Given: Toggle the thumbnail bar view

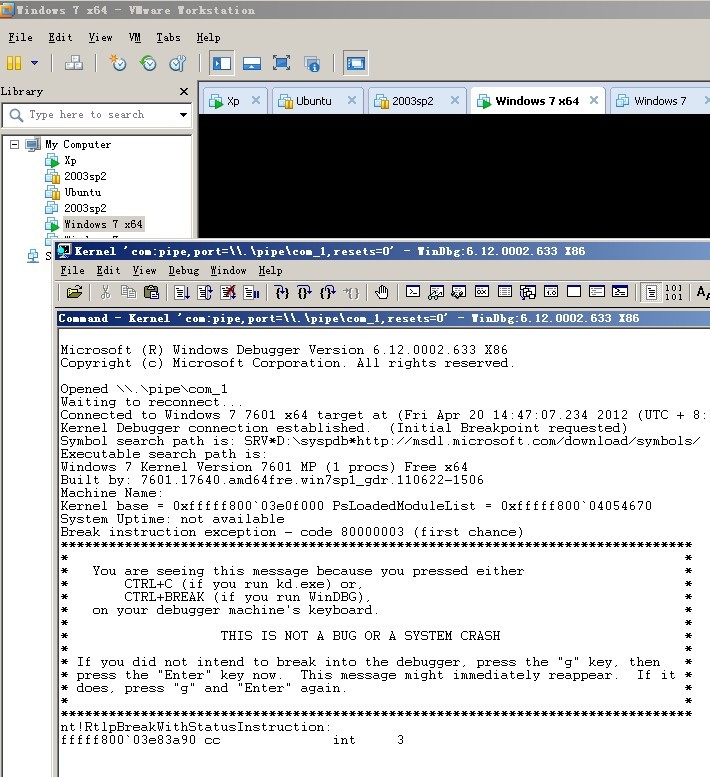Looking at the screenshot, I should [252, 63].
